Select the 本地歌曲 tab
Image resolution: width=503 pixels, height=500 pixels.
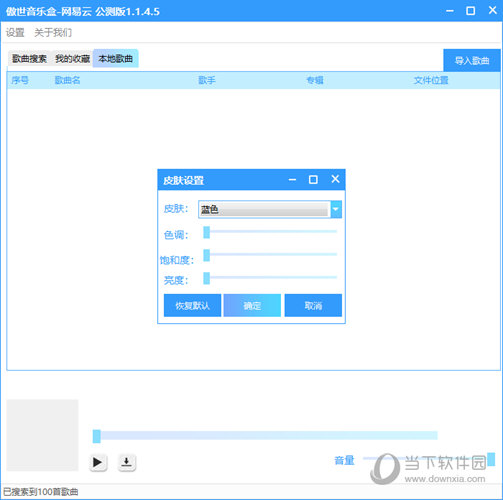pos(115,59)
